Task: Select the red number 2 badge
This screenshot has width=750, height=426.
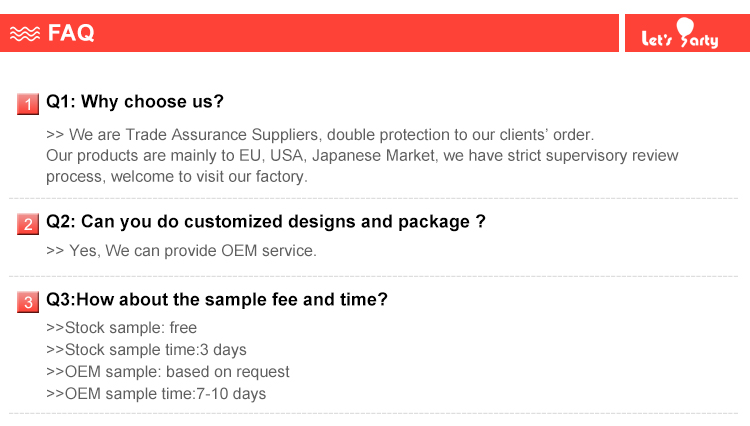Action: [x=28, y=224]
